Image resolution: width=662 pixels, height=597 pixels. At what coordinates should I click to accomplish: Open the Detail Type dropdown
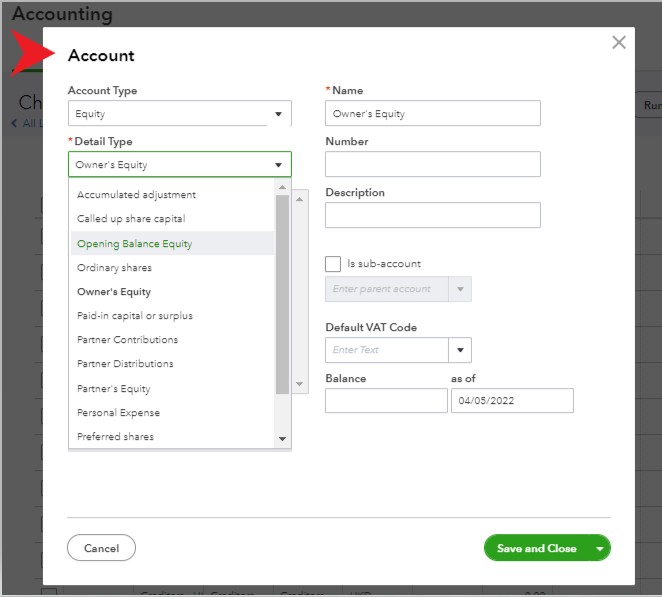pos(179,164)
